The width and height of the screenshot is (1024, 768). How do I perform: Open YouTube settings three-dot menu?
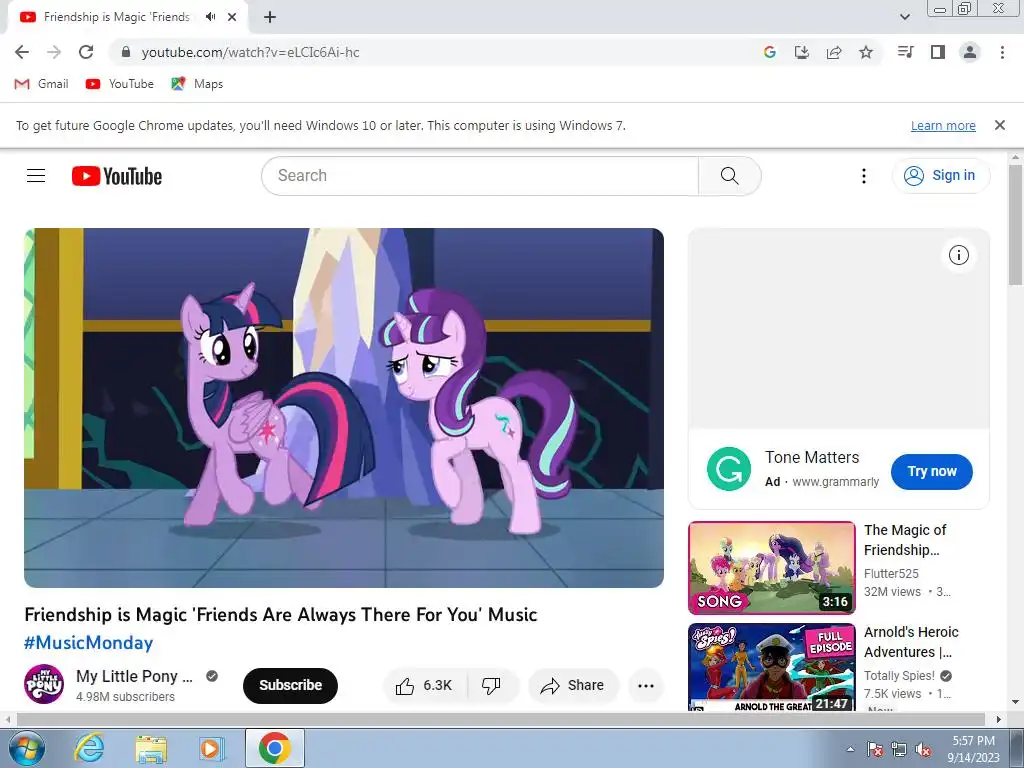(863, 176)
